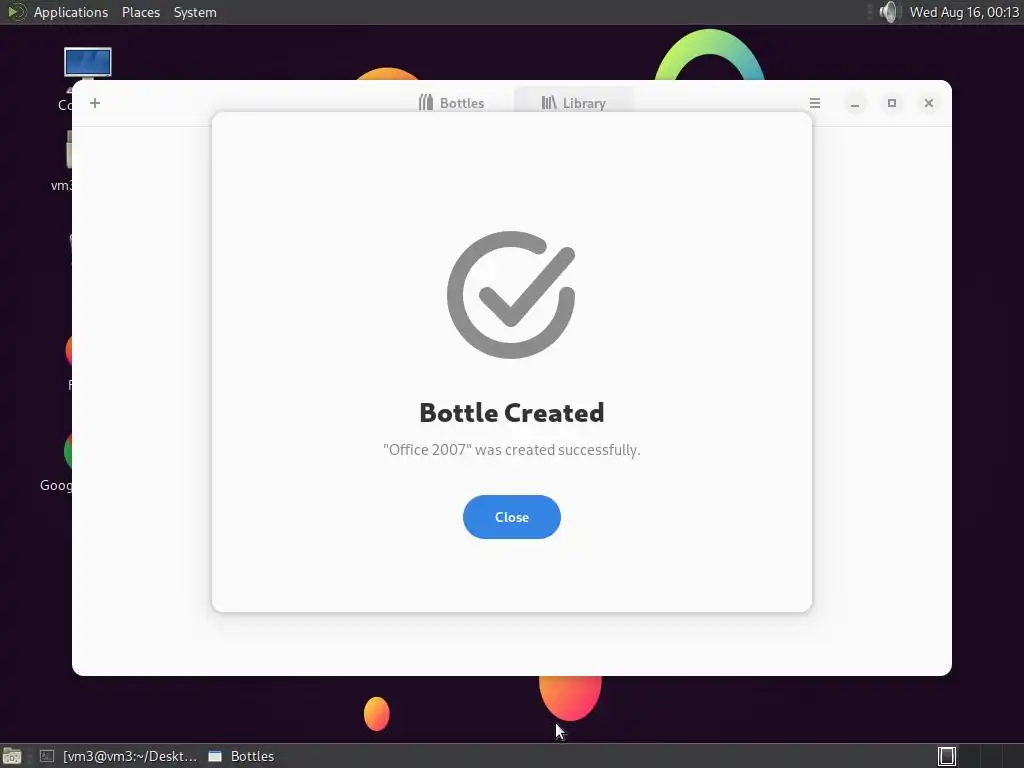Minimize the Bottles window
Screen dimensions: 1024x768
854,103
